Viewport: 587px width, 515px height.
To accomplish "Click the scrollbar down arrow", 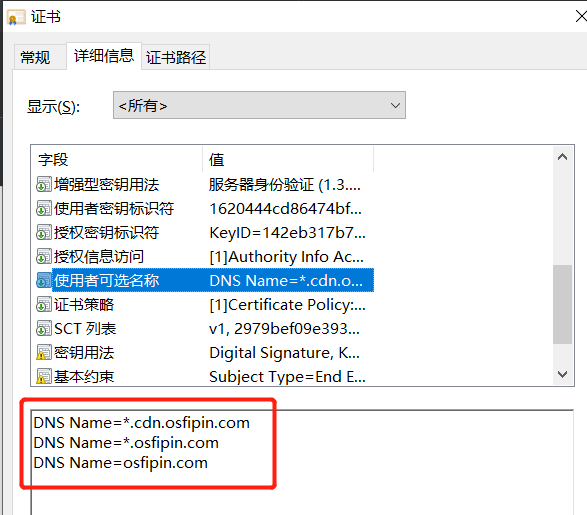I will [562, 374].
